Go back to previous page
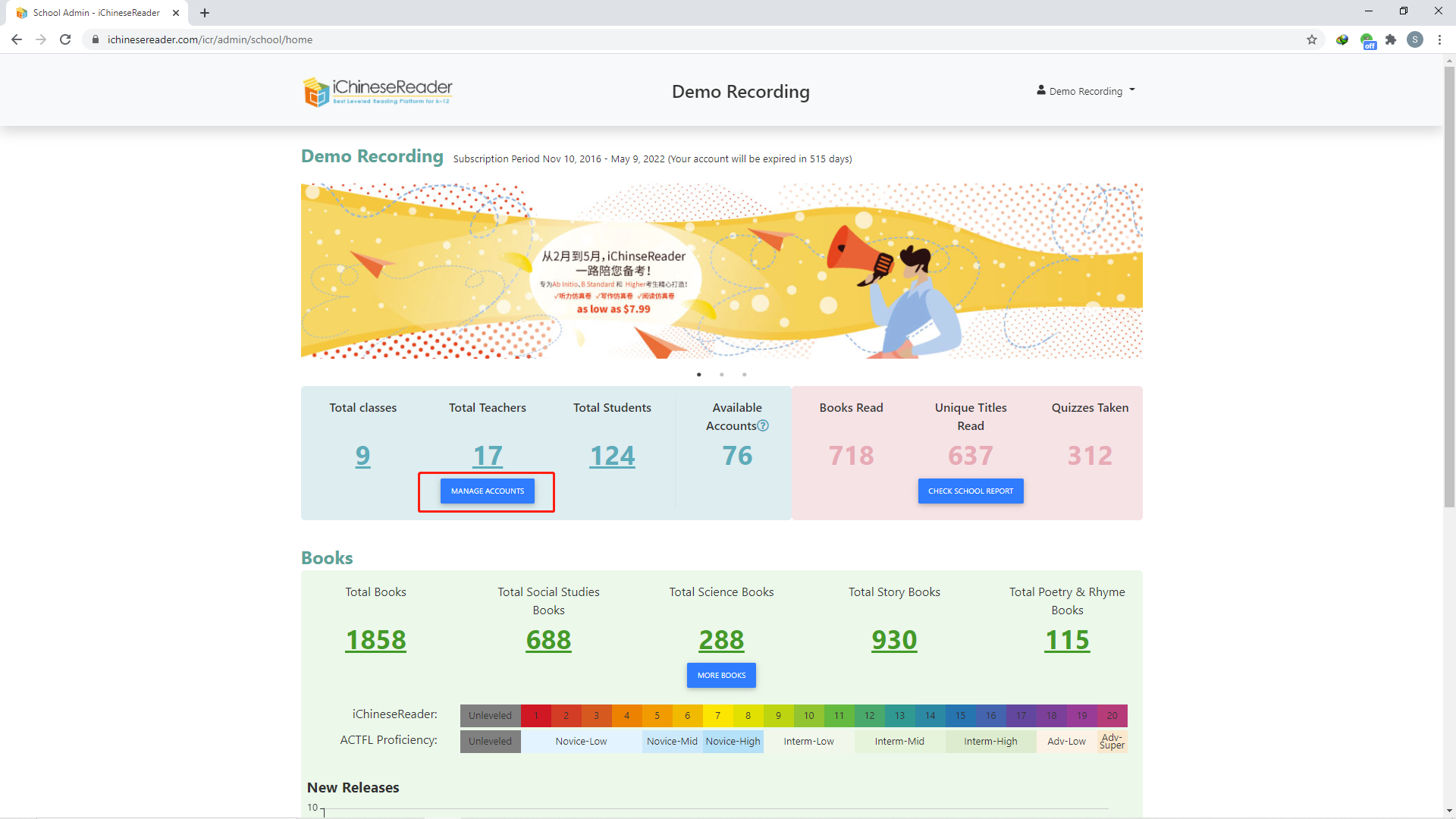Viewport: 1456px width, 819px height. 17,39
